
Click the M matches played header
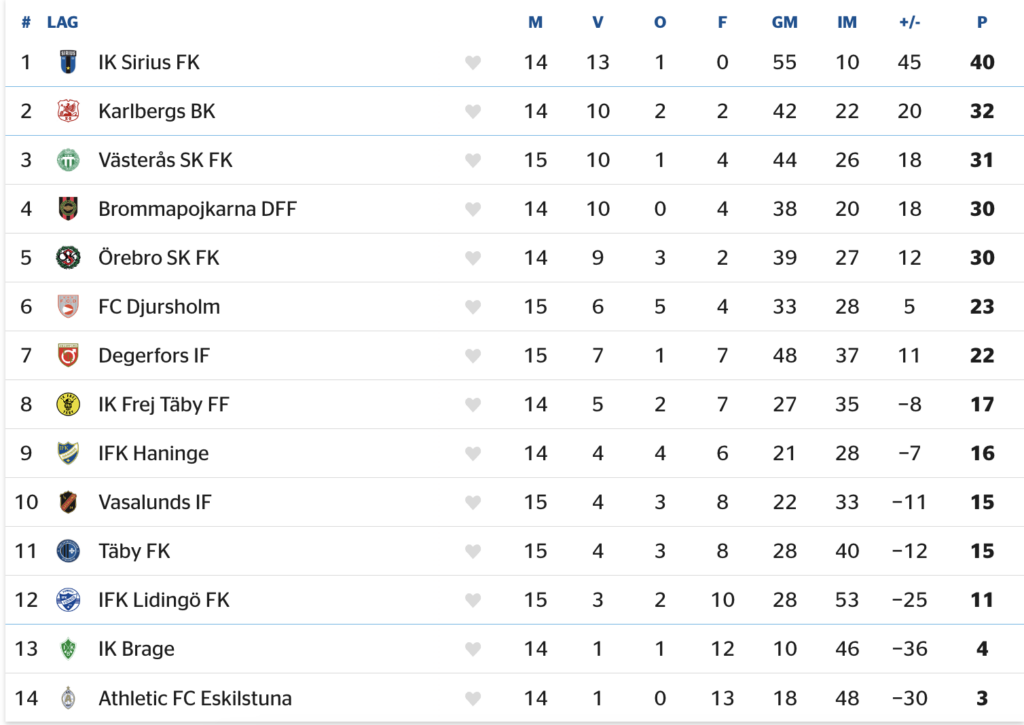tap(536, 22)
